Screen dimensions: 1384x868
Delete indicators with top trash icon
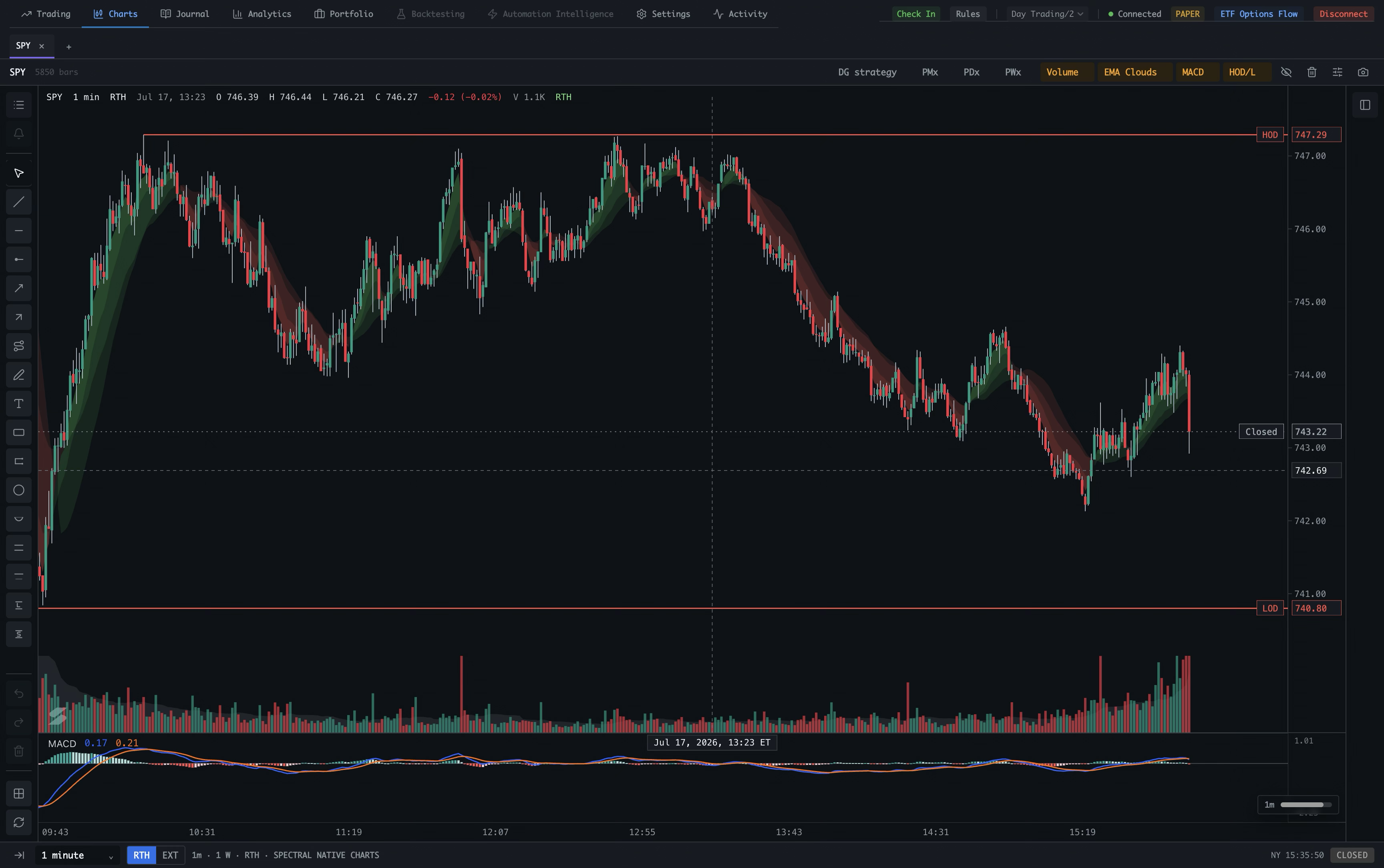(1312, 72)
